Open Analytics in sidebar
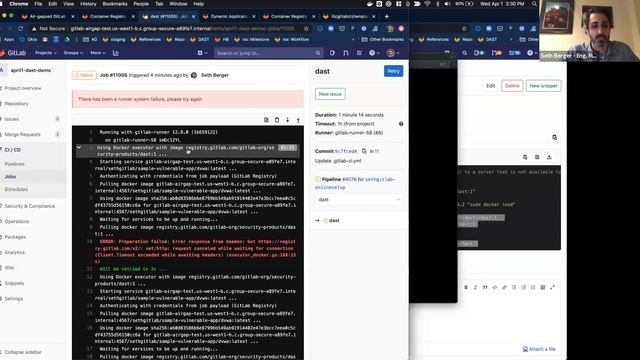The image size is (640, 360). 15,253
